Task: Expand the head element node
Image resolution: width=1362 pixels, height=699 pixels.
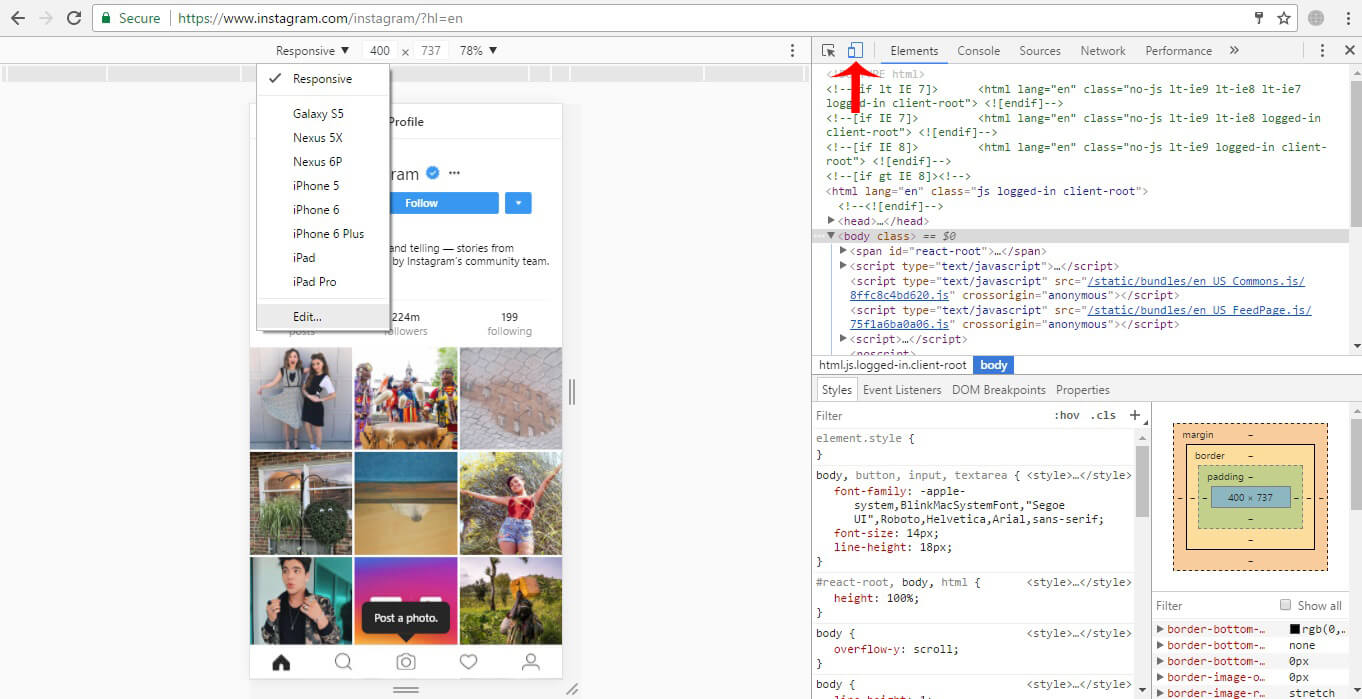Action: [x=832, y=221]
